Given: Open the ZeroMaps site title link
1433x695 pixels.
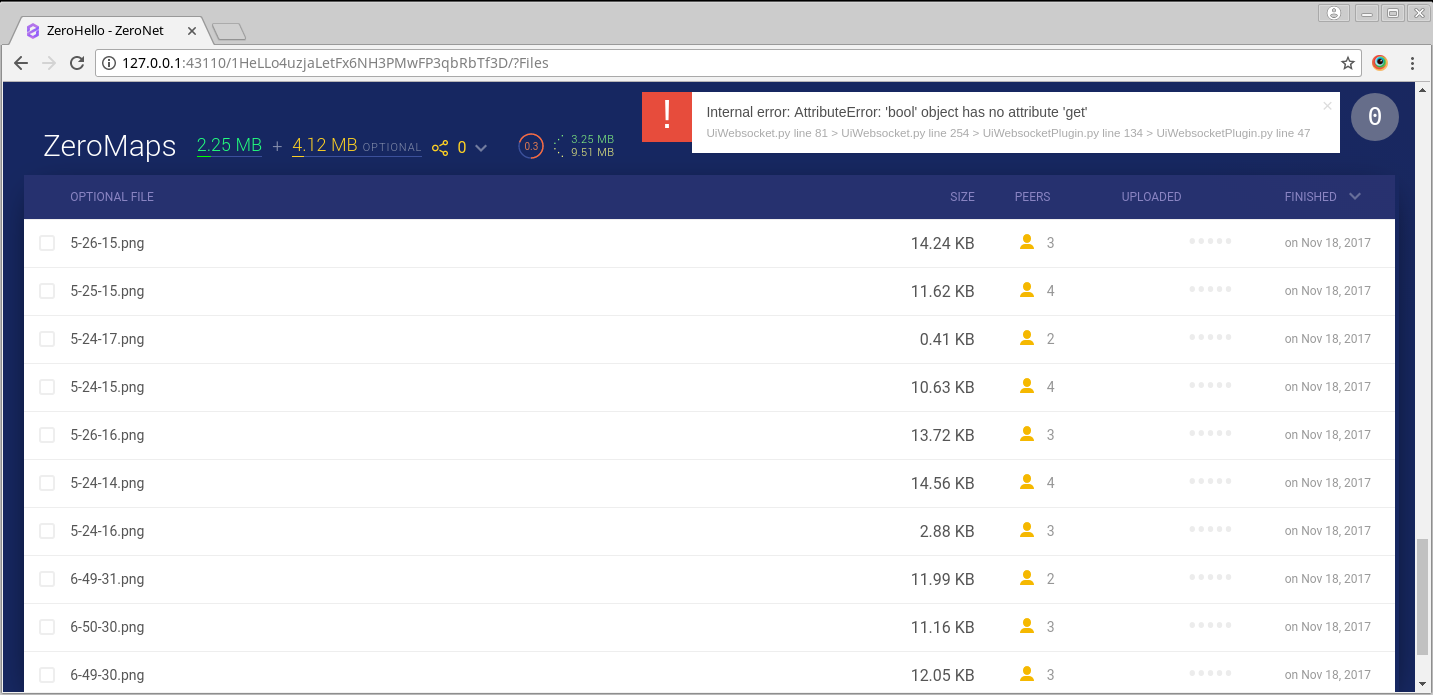Looking at the screenshot, I should [x=110, y=146].
